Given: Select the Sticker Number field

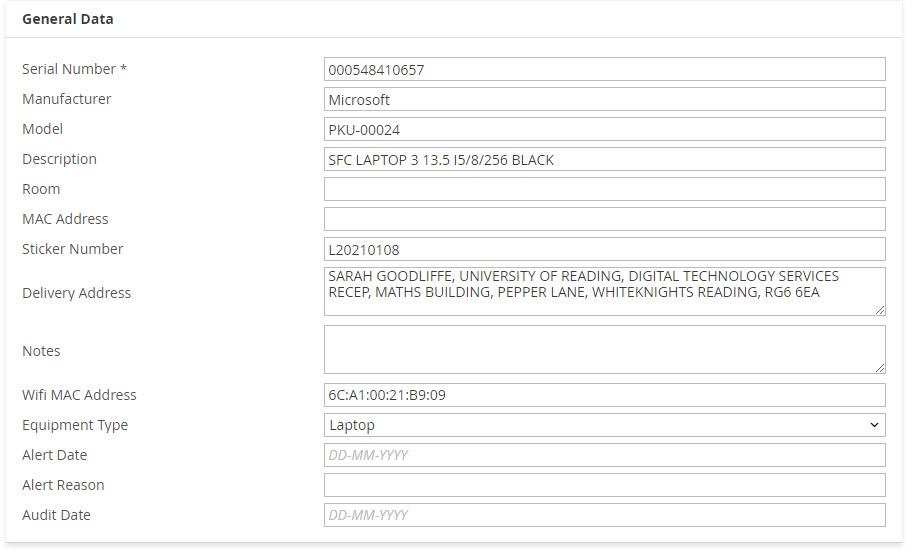Looking at the screenshot, I should tap(604, 249).
